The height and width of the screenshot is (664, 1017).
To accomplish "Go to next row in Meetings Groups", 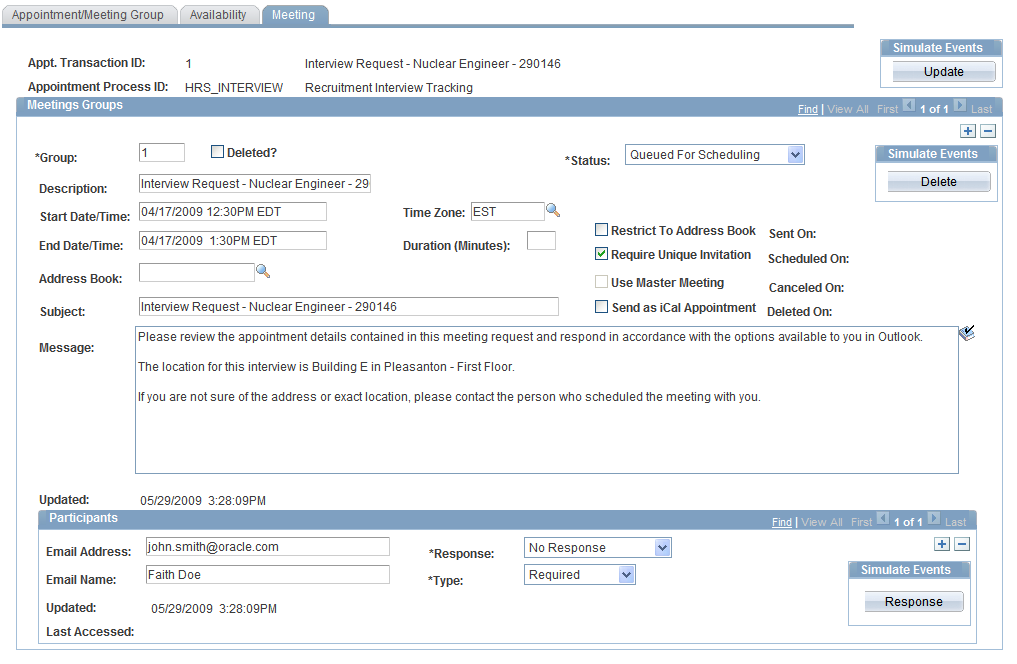I will 960,105.
